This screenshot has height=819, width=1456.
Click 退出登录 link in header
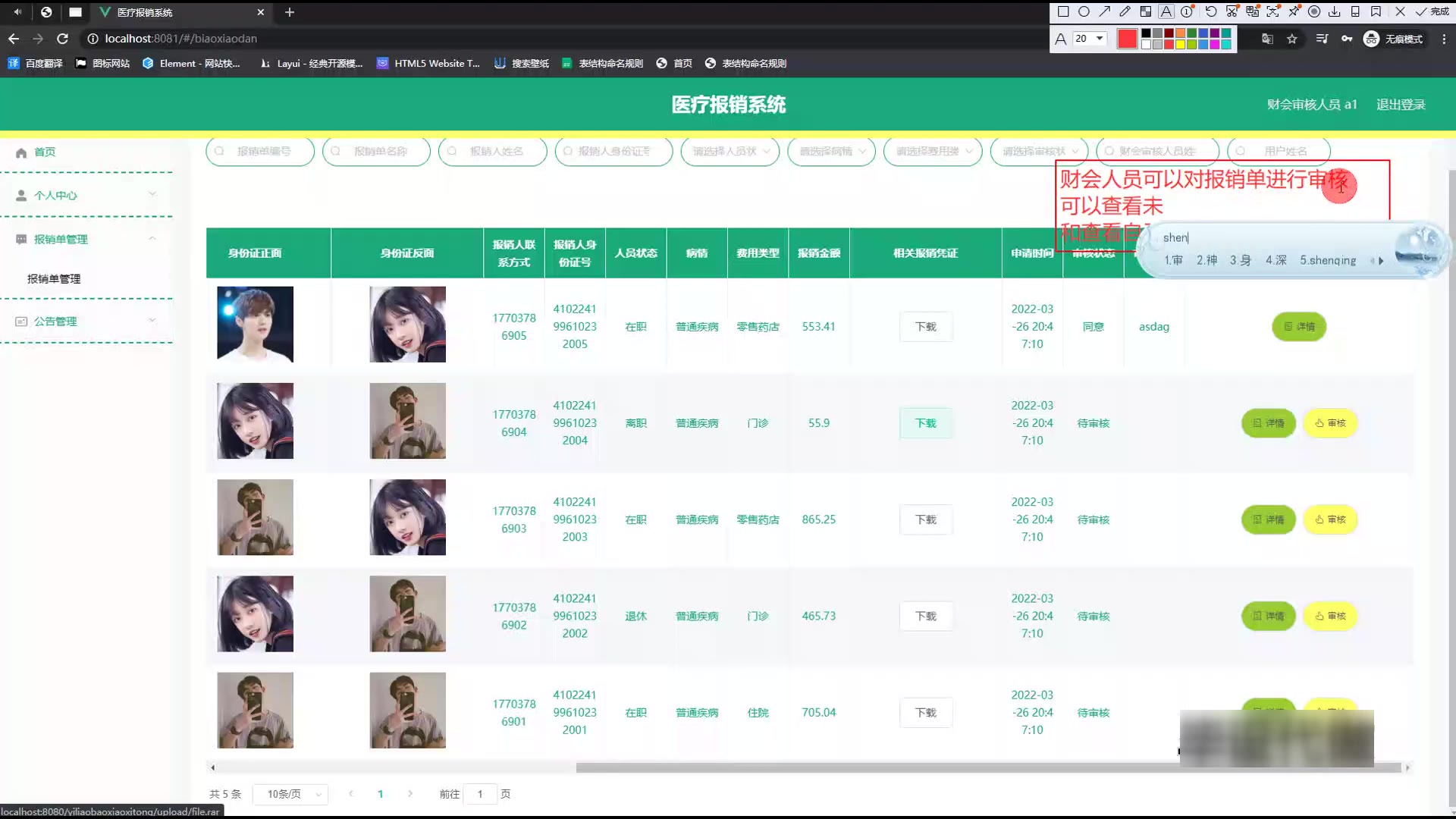(x=1401, y=105)
